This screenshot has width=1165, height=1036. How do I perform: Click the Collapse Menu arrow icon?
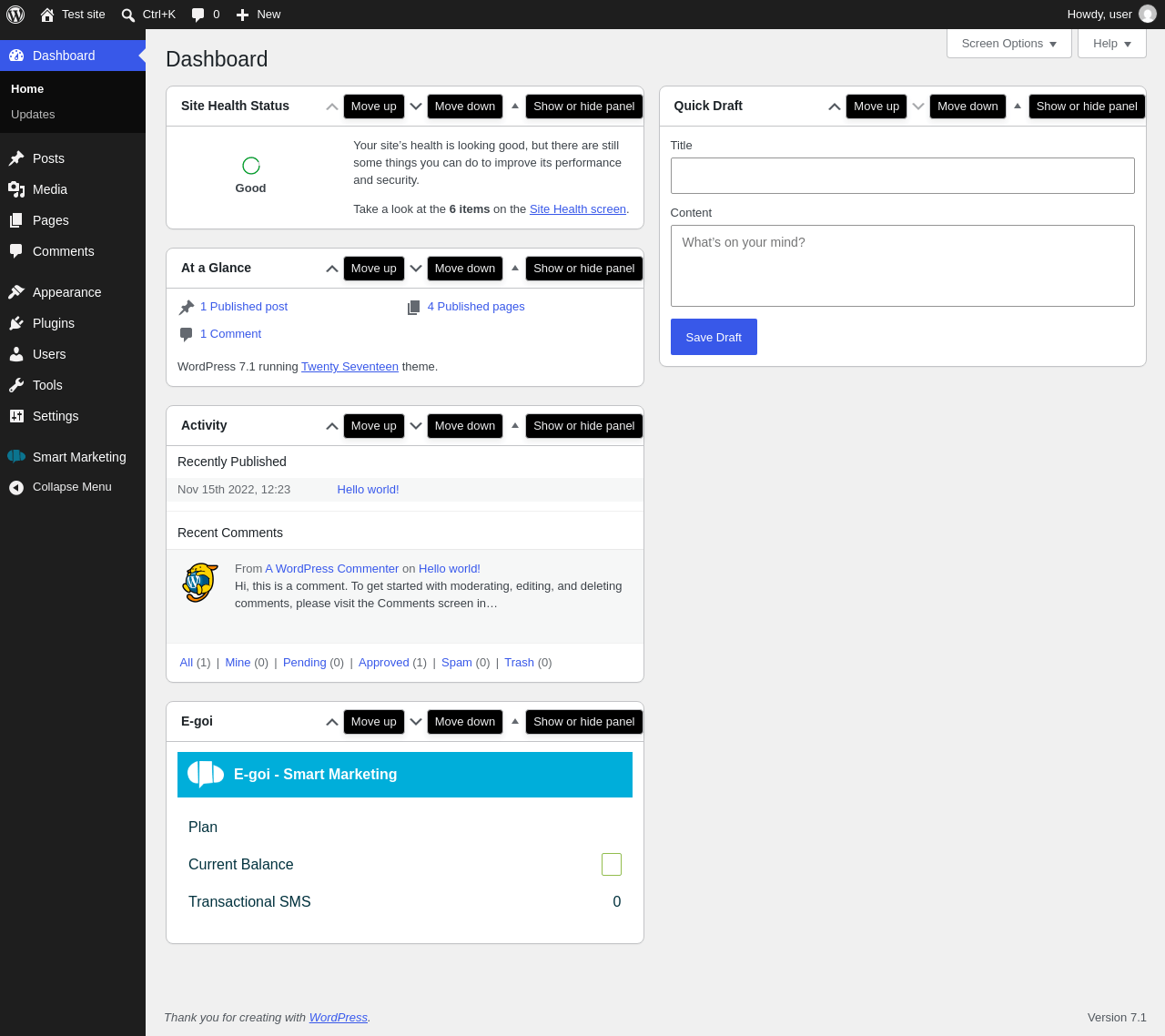(16, 488)
